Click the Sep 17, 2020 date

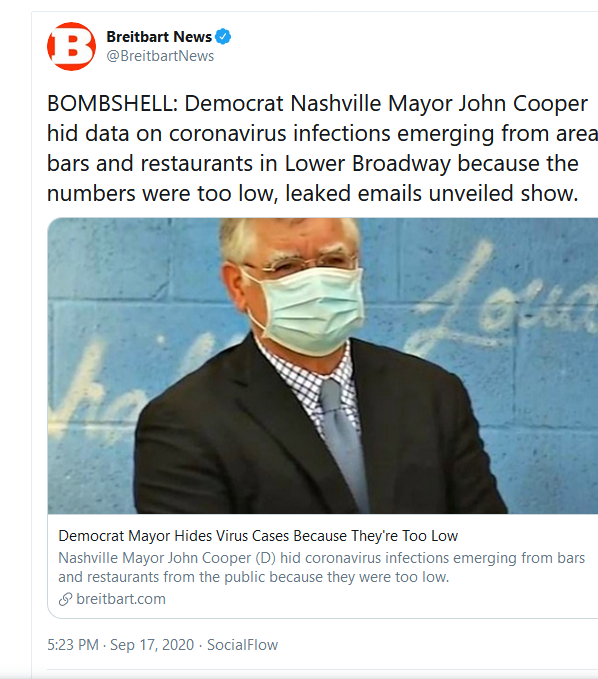152,645
